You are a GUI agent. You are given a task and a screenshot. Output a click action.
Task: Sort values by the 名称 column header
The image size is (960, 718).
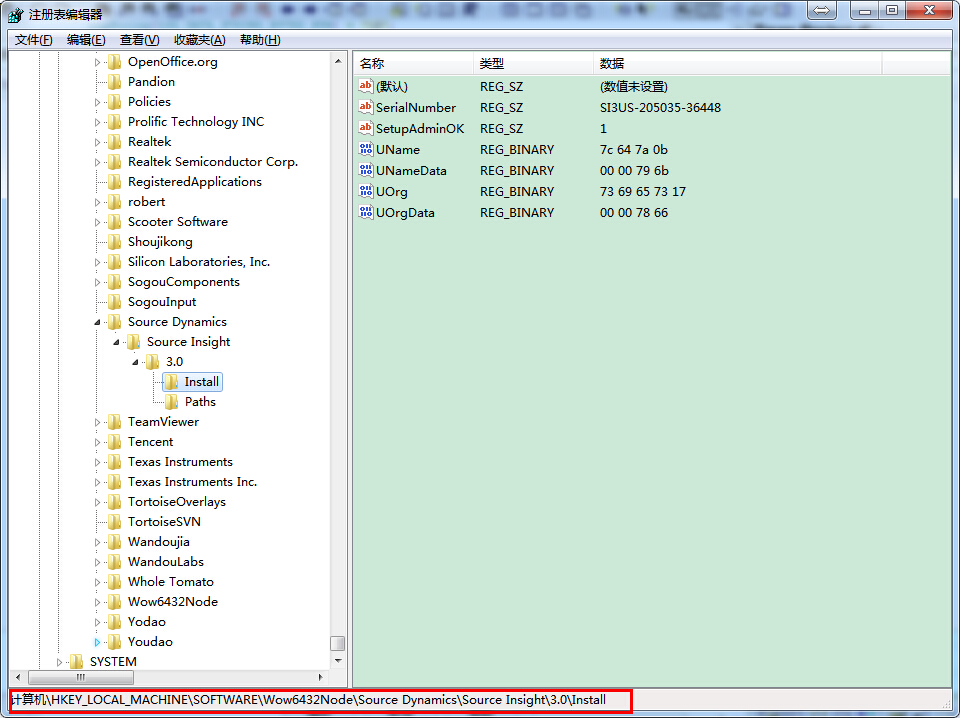click(x=413, y=64)
